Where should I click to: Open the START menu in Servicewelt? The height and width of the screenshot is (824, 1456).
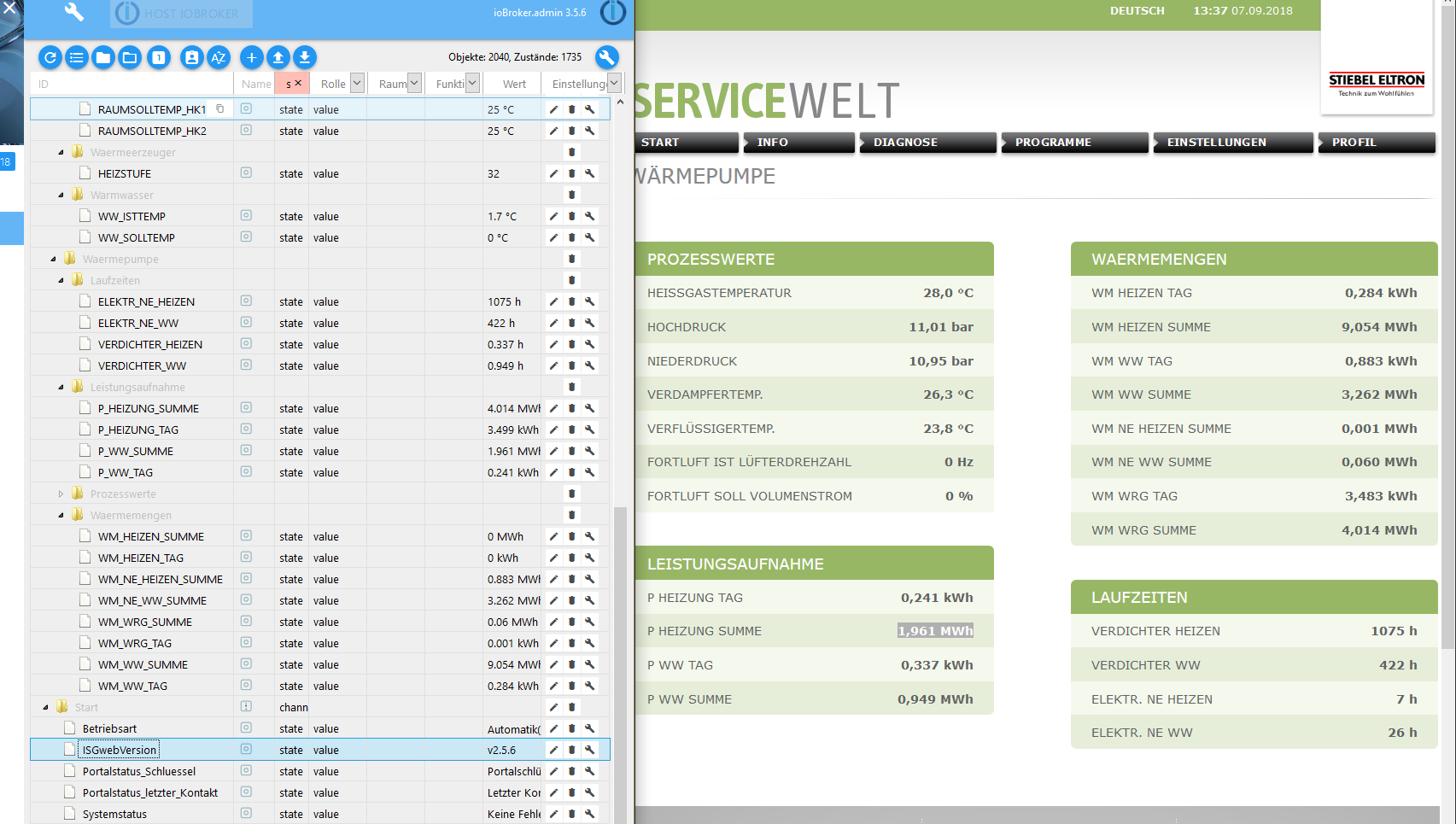point(687,143)
